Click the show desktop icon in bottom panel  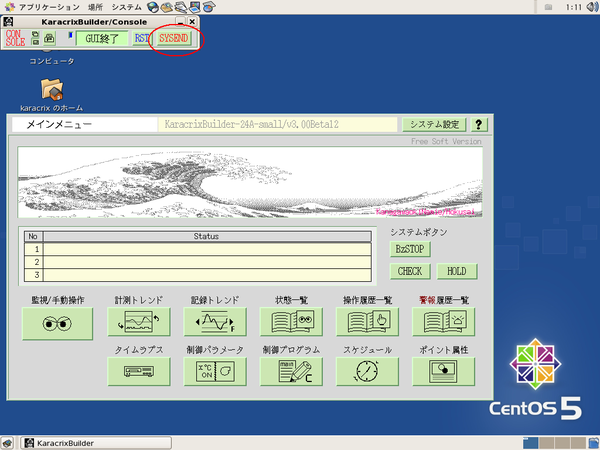coord(7,443)
